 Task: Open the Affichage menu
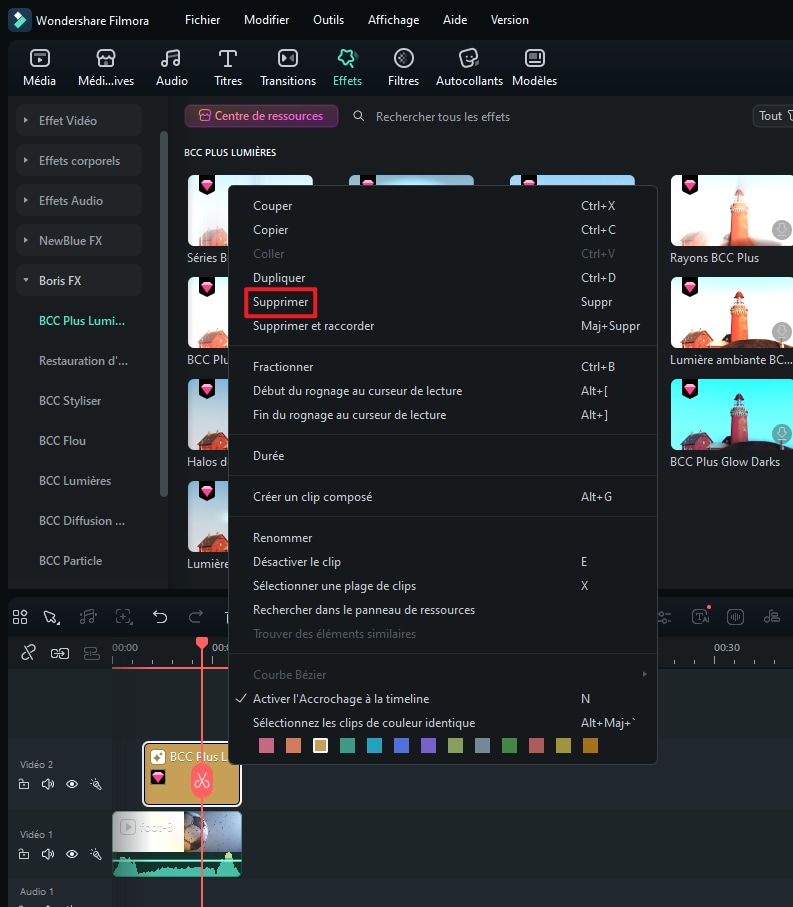[x=393, y=20]
